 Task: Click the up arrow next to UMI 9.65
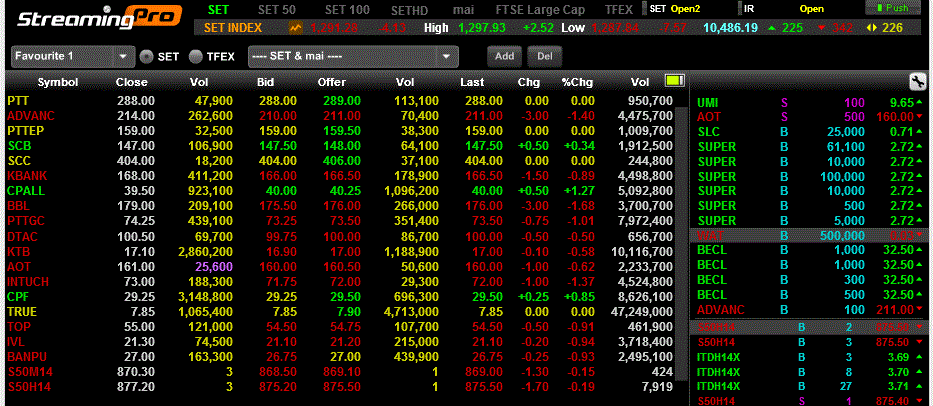pos(920,102)
